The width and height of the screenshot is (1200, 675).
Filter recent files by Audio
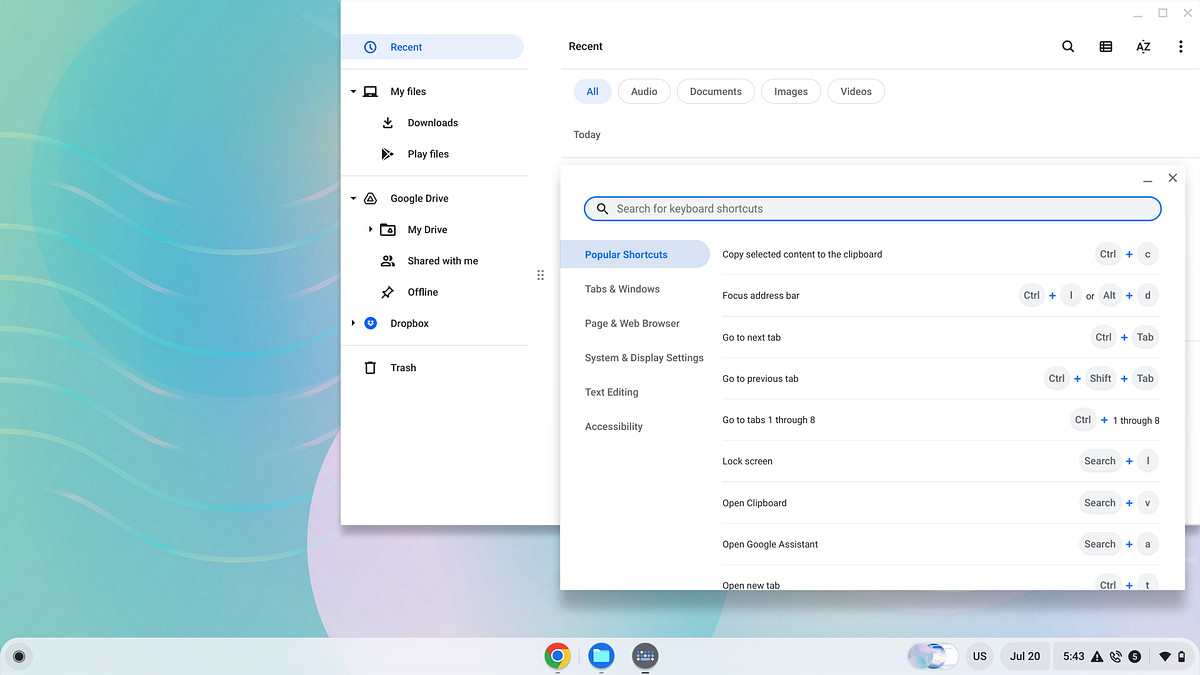click(644, 91)
